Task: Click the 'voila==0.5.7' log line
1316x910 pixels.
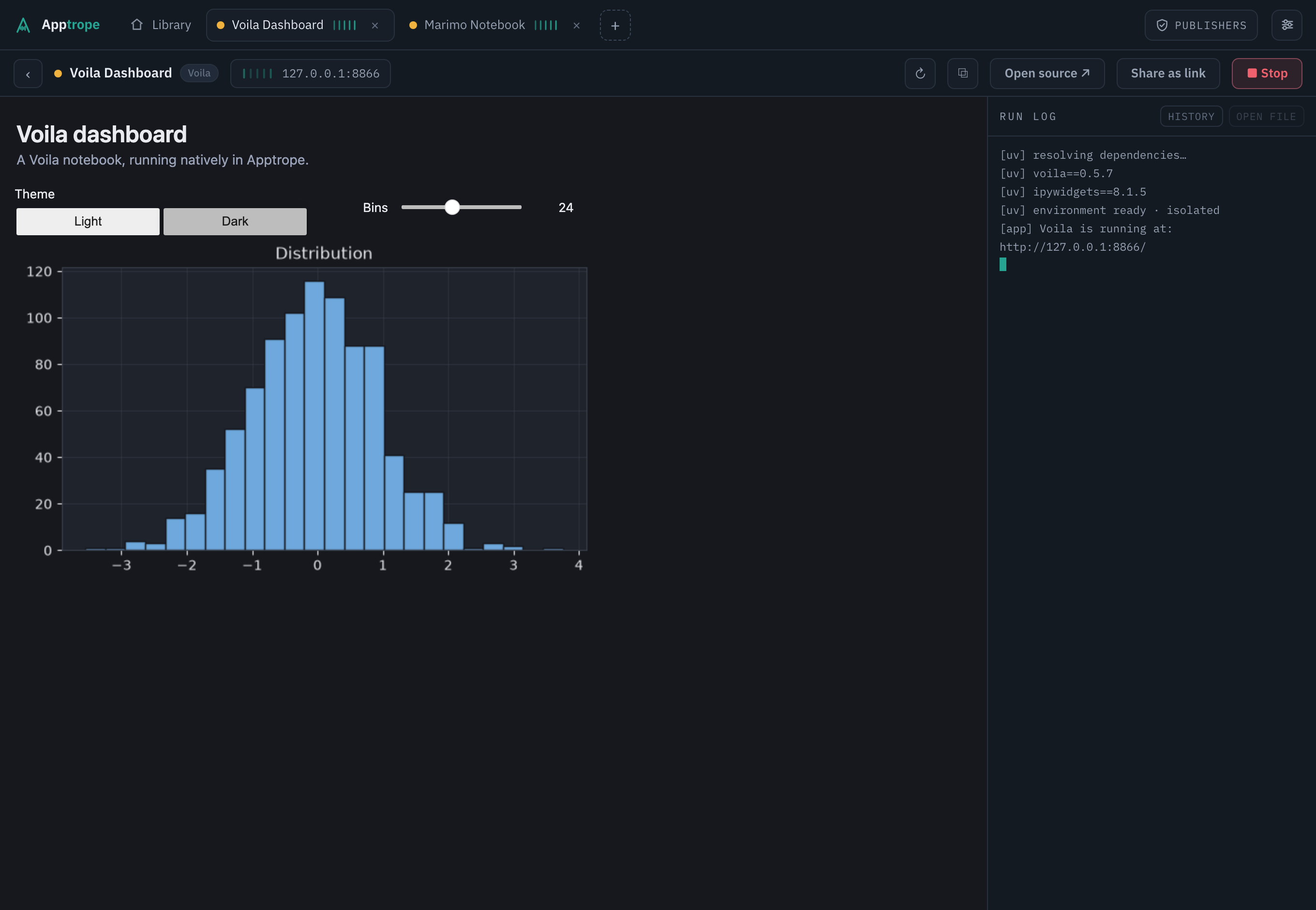Action: point(1056,173)
